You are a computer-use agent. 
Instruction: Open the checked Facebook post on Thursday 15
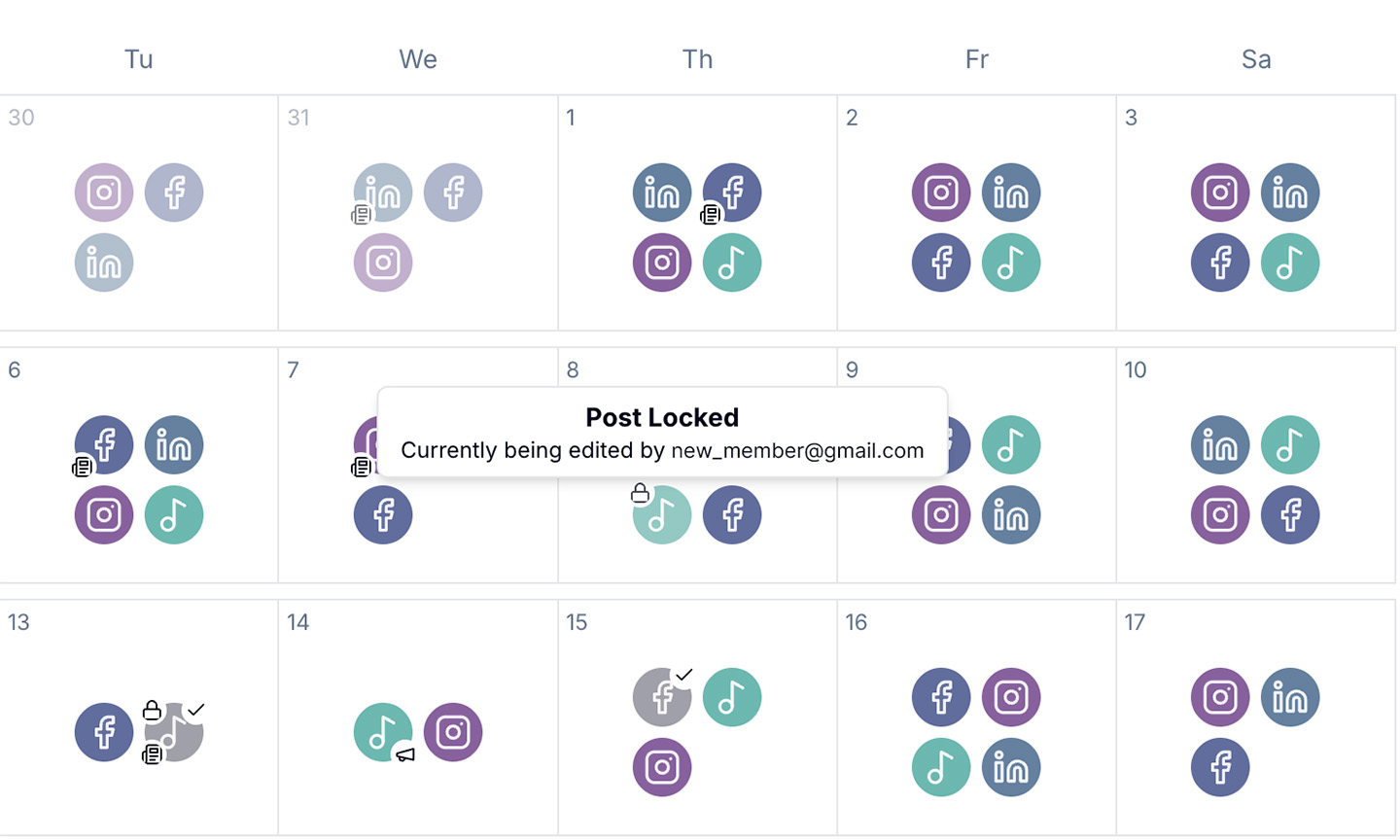tap(662, 697)
